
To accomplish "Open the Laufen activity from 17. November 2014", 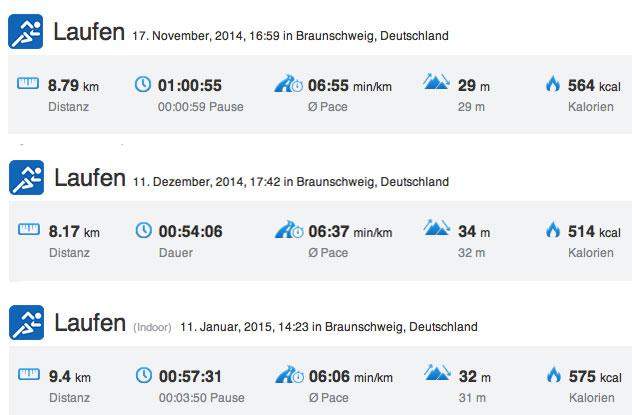I will click(x=89, y=32).
